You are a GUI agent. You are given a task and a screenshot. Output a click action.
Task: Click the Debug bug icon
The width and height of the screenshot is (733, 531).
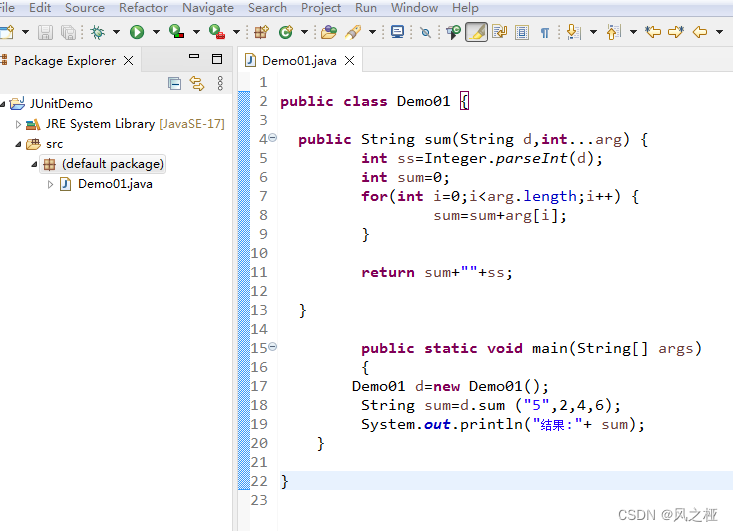[x=98, y=32]
